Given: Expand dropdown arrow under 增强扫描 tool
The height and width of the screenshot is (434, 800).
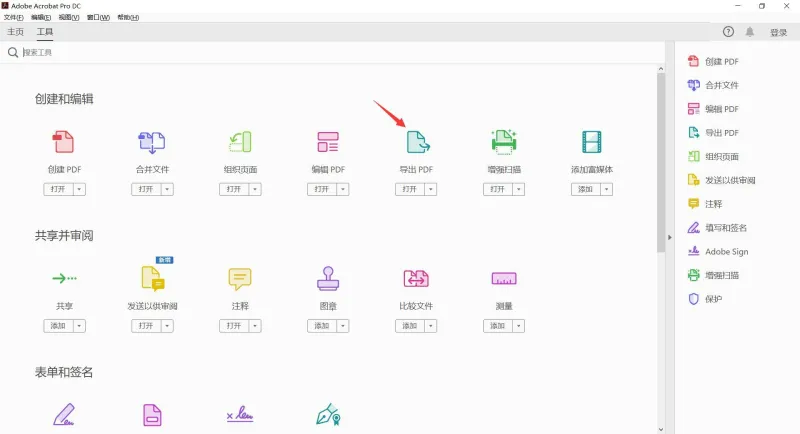Looking at the screenshot, I should click(519, 189).
